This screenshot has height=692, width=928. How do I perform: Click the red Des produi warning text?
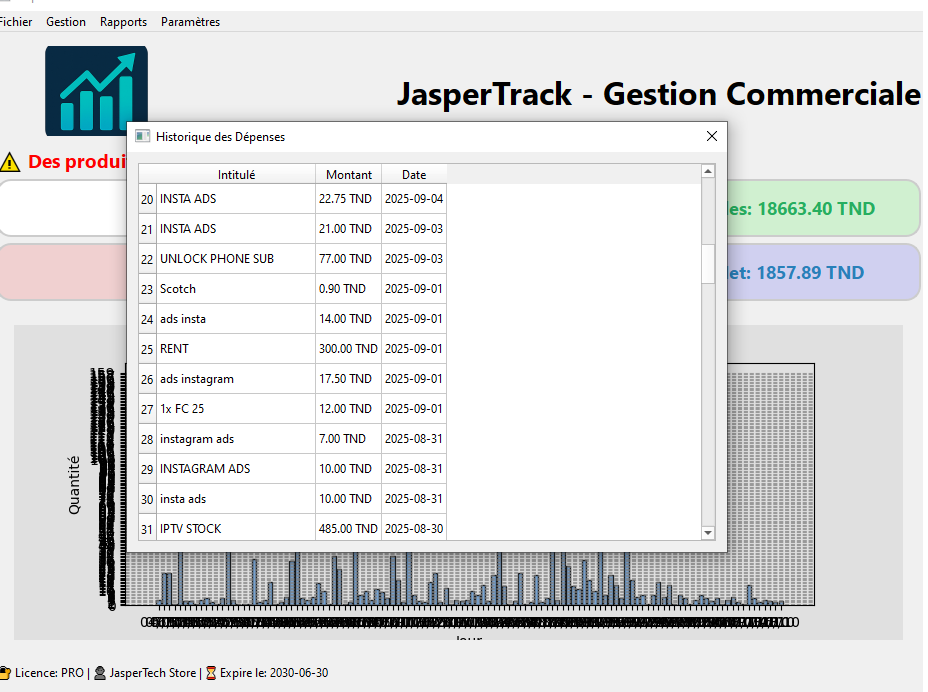coord(78,162)
